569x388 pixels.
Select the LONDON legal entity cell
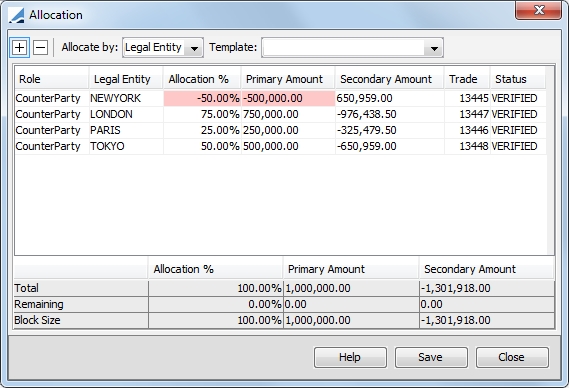coord(126,114)
